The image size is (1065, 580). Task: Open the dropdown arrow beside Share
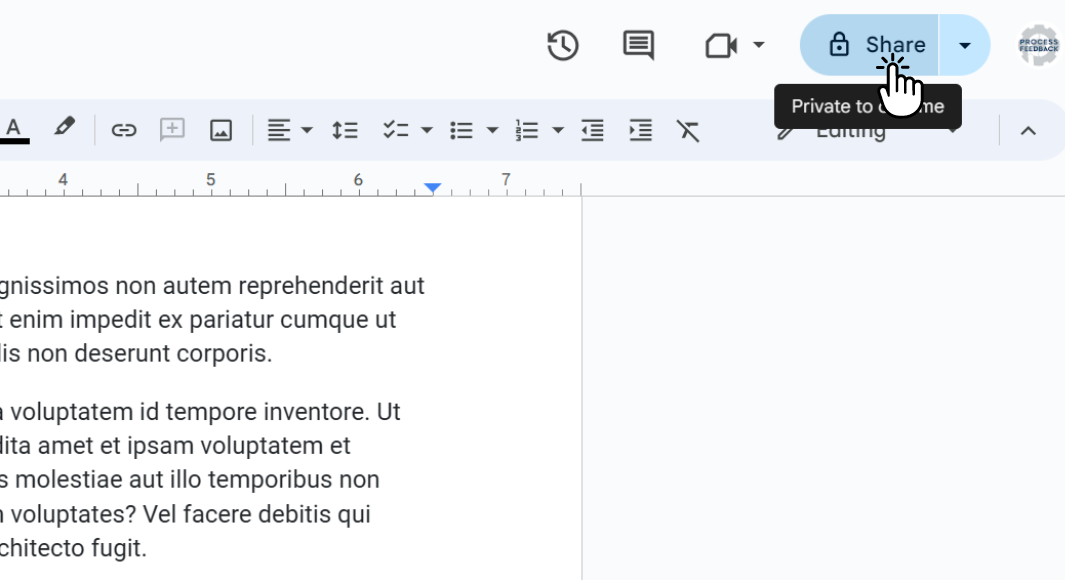coord(964,45)
